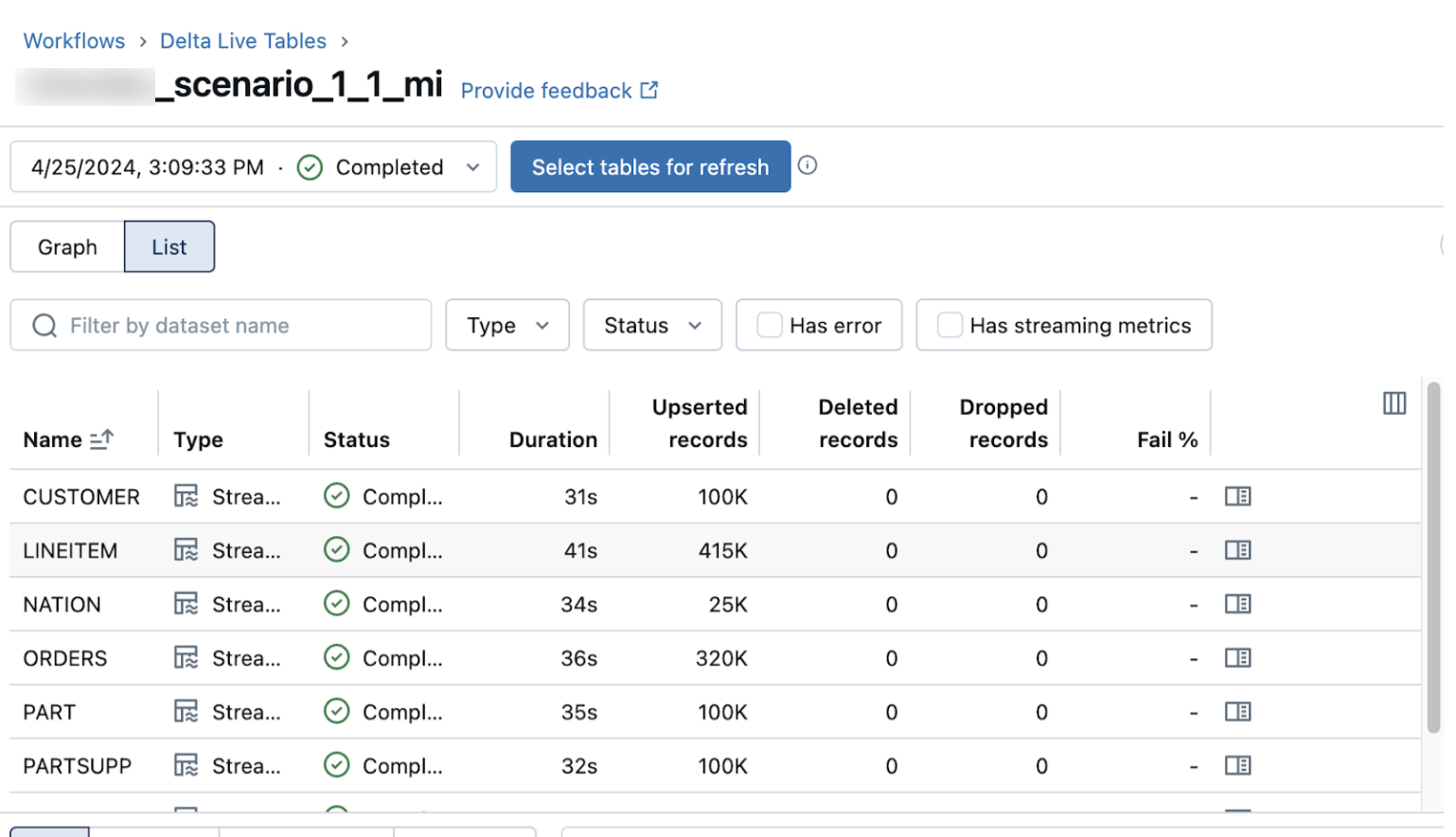Viewport: 1456px width, 837px height.
Task: Open details panel icon for LINEITEM row
Action: tap(1237, 550)
